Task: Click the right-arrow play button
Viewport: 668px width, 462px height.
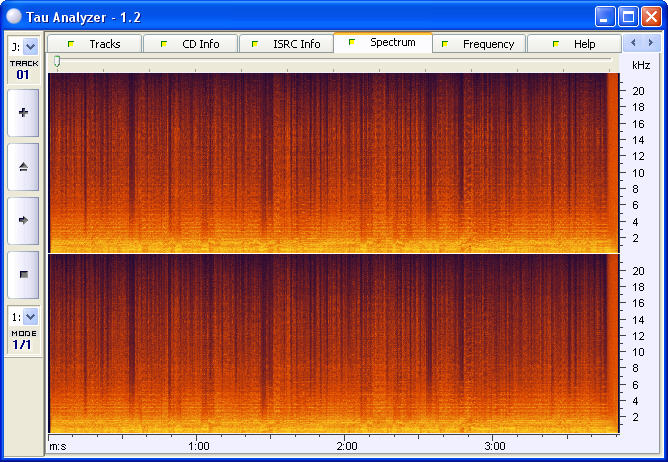Action: coord(23,219)
